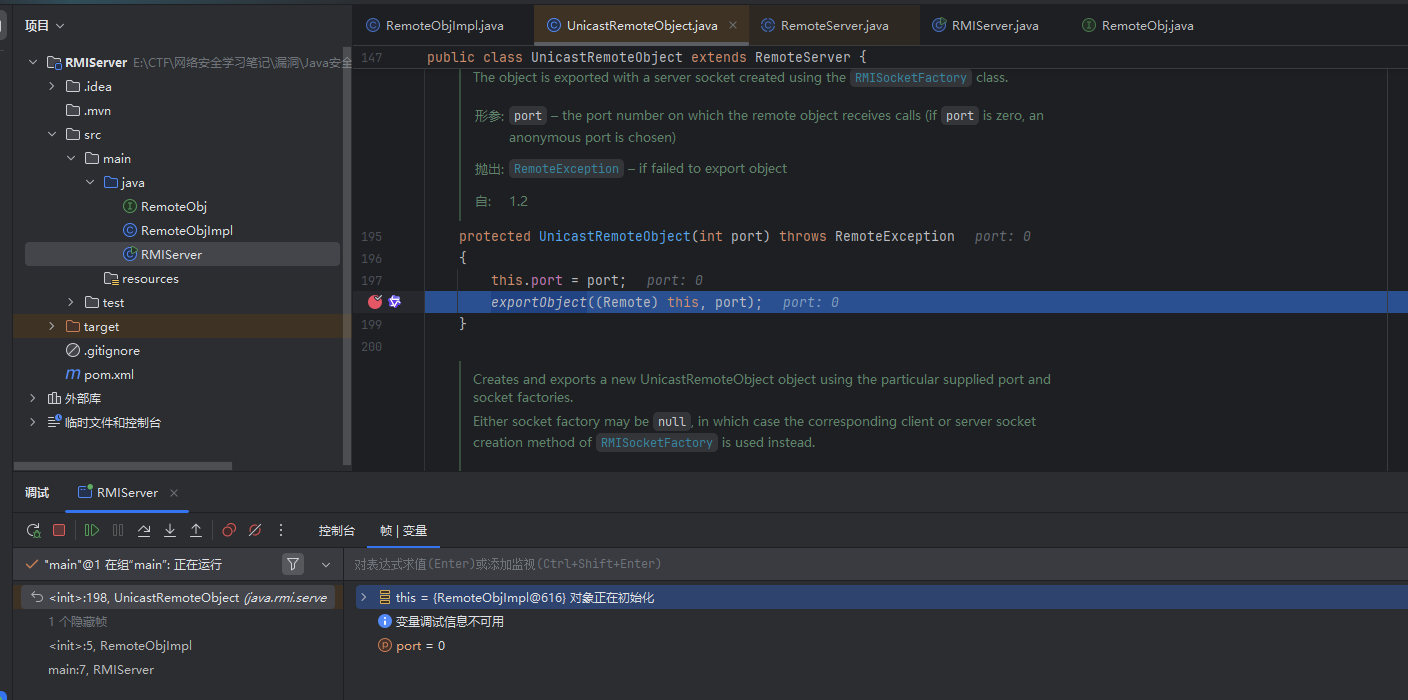Toggle the frames filter button
The image size is (1408, 700).
point(292,565)
